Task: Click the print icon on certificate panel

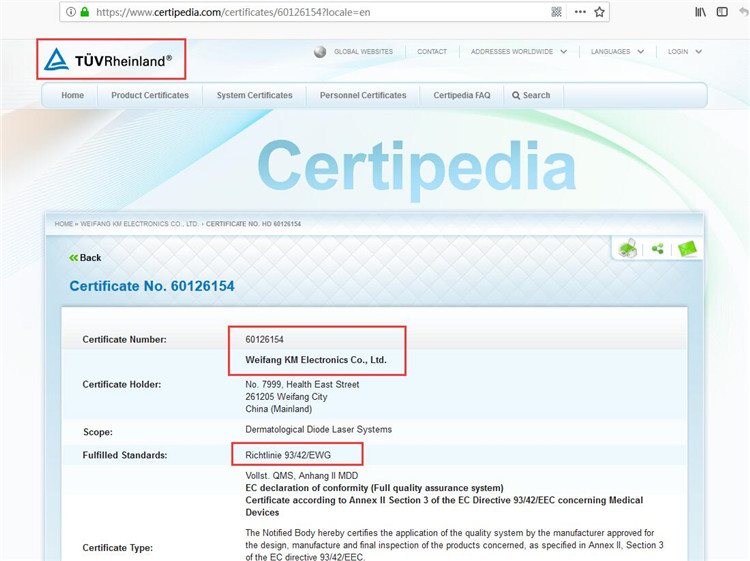Action: [x=627, y=249]
